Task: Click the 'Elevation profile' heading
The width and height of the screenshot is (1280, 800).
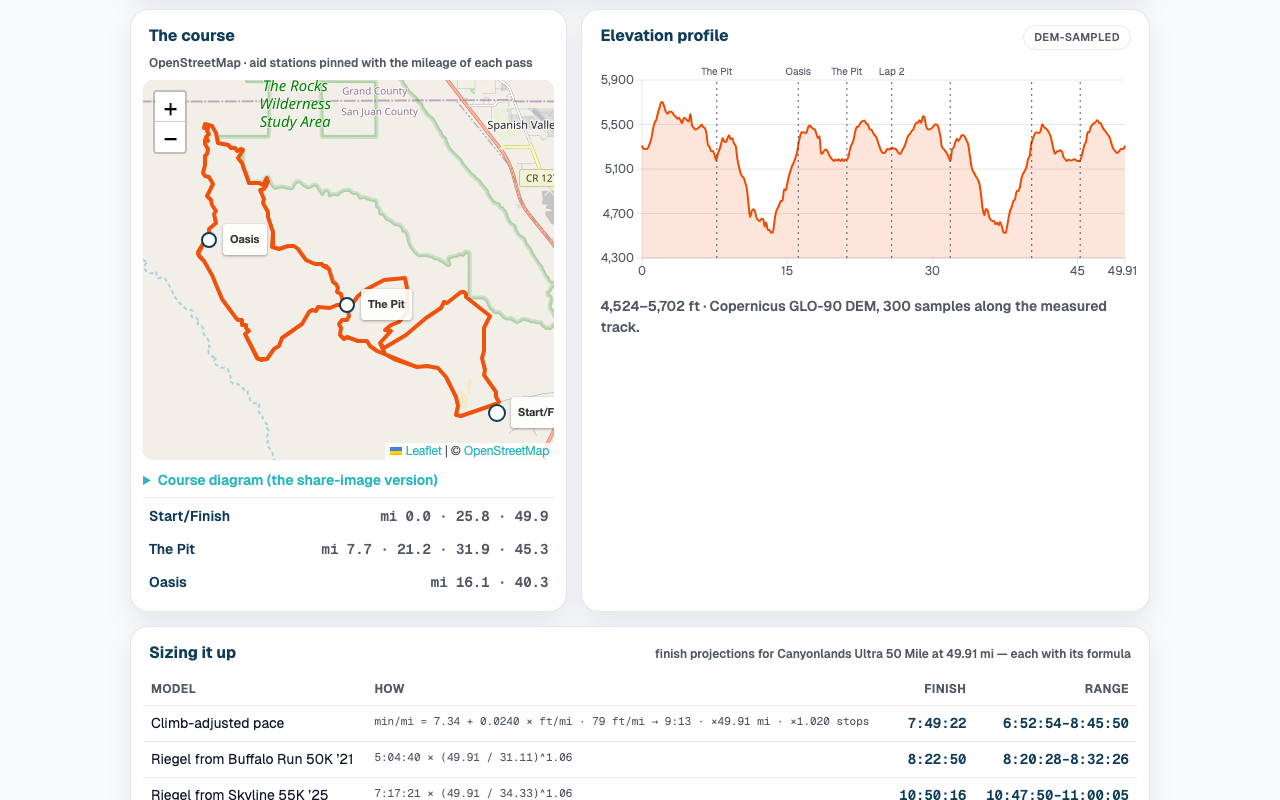Action: 664,36
